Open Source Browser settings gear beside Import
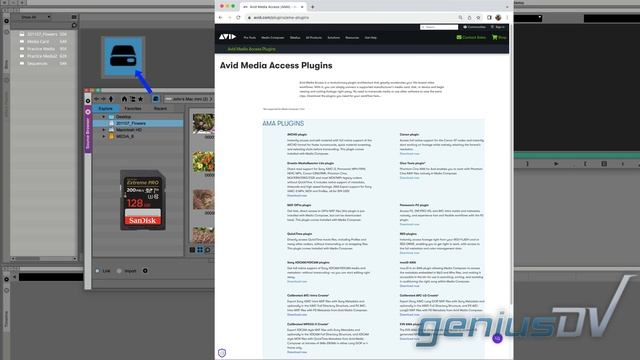The image size is (640, 360). pos(145,271)
